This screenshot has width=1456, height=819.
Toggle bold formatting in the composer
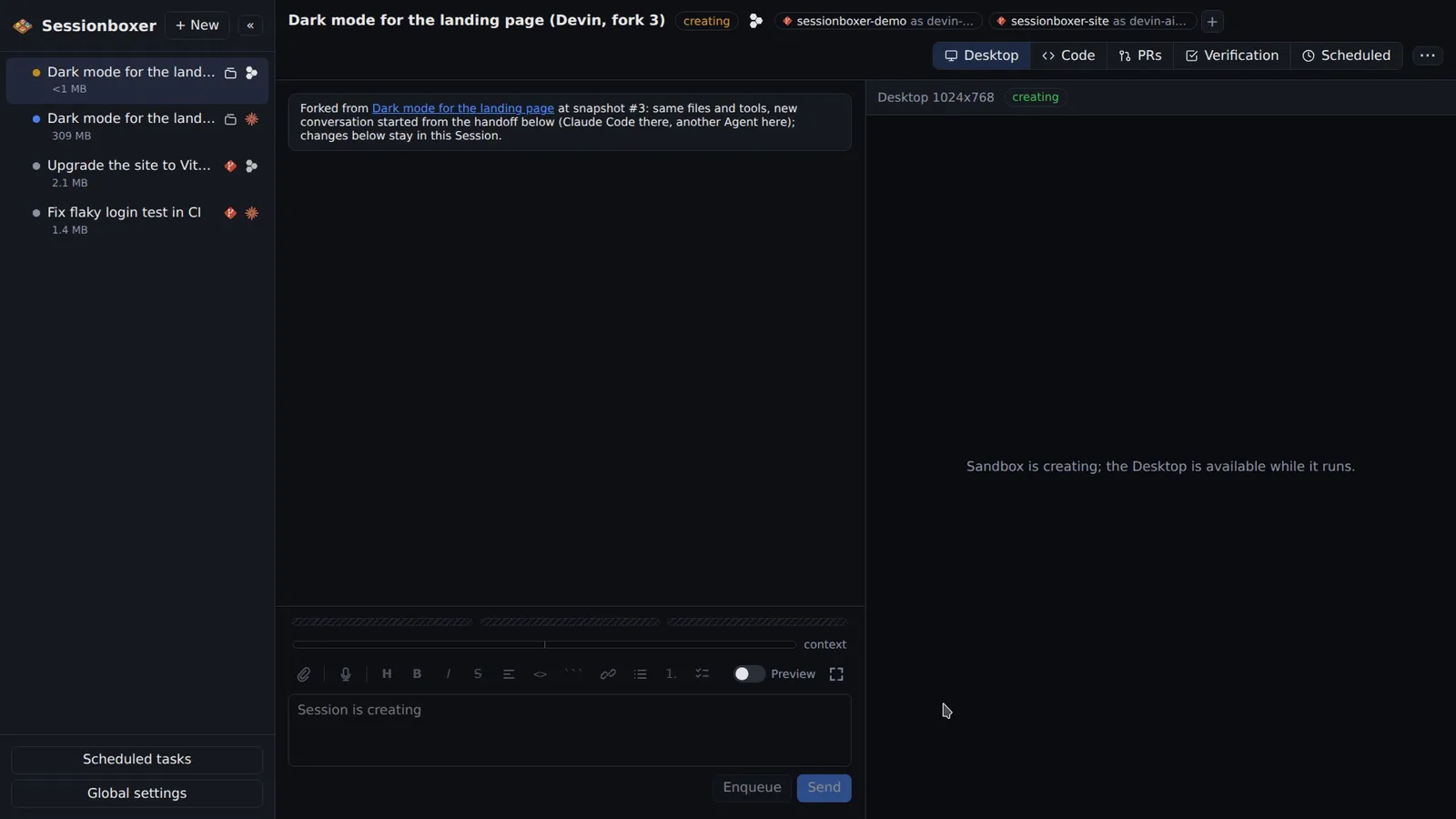click(x=417, y=674)
